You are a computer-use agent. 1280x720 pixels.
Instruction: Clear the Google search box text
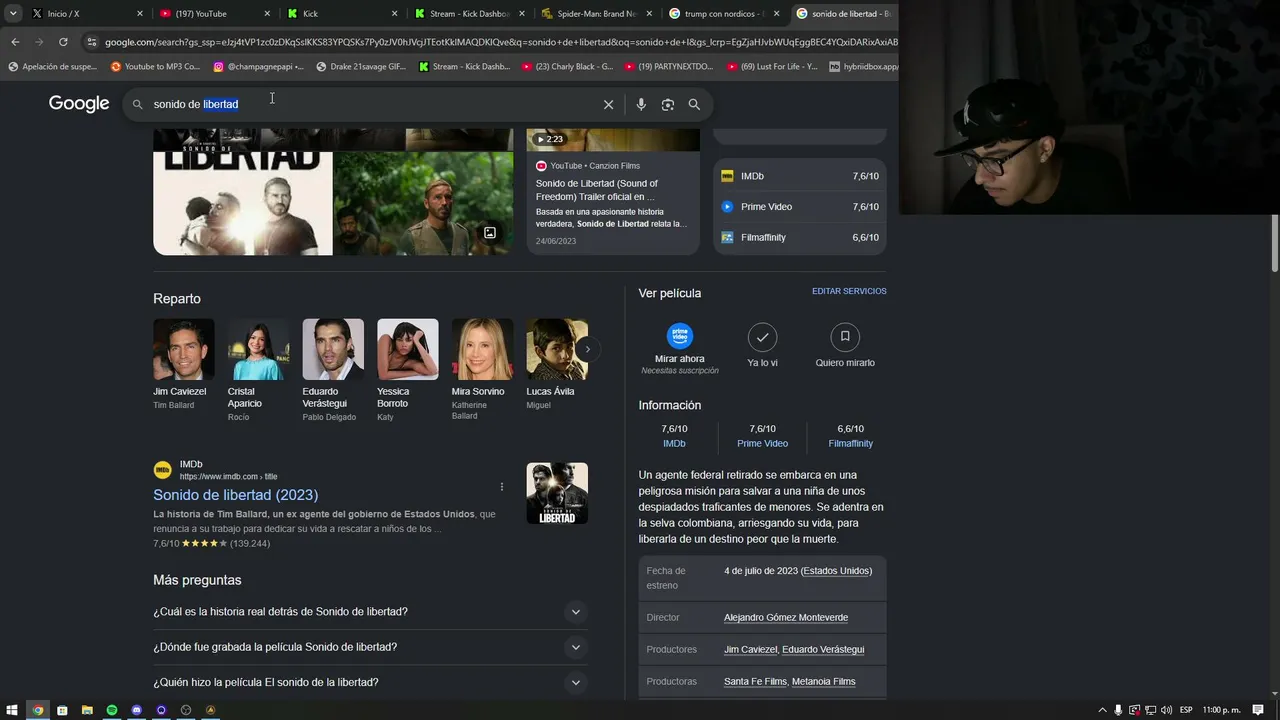pos(608,104)
